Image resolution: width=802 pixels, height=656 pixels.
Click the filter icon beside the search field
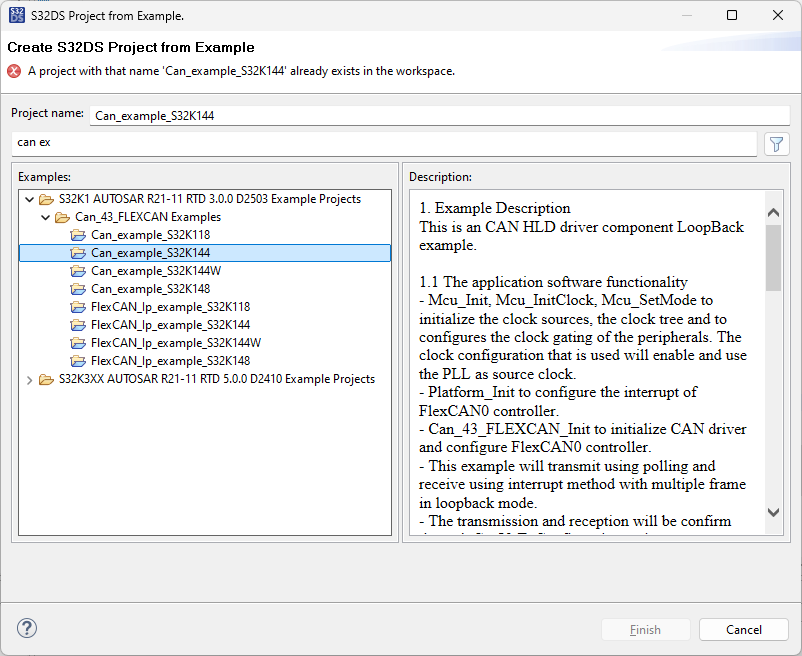[x=776, y=144]
